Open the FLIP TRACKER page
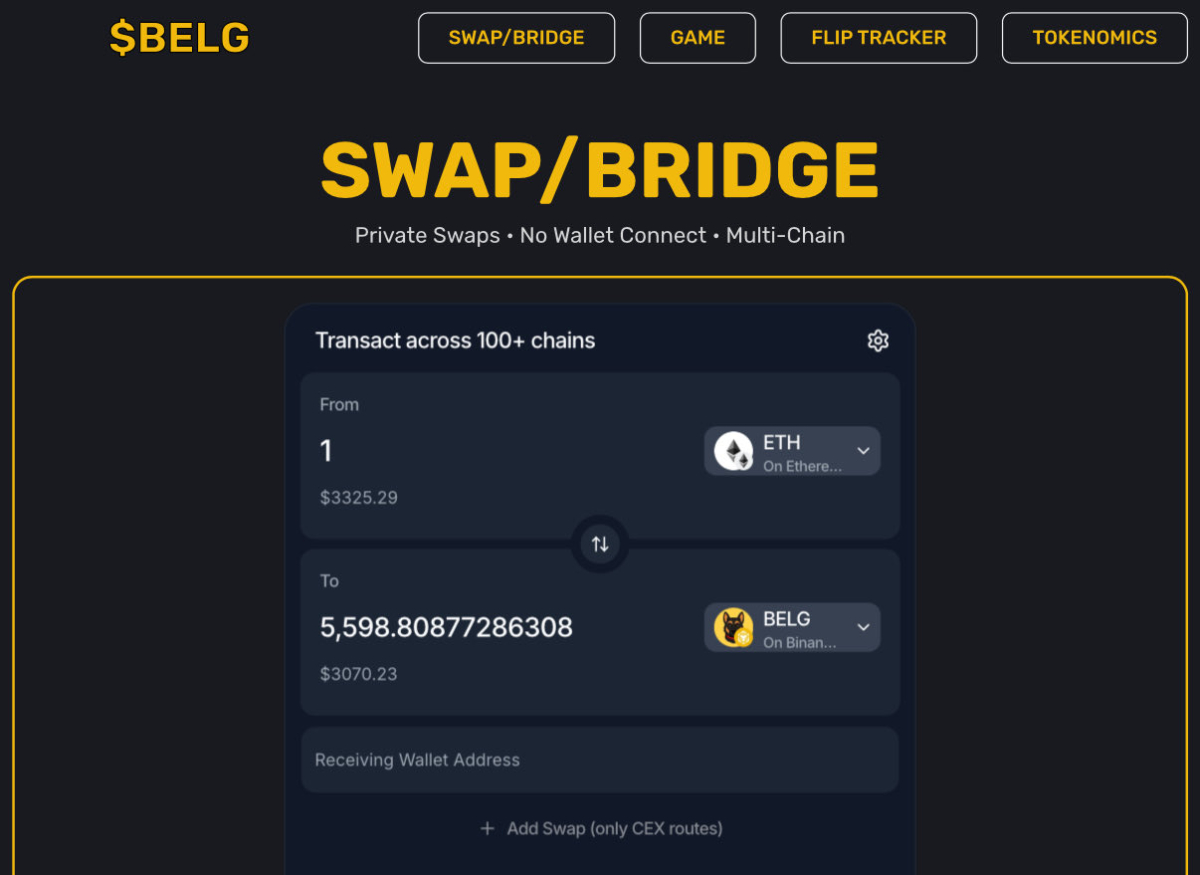The image size is (1200, 875). click(x=878, y=37)
